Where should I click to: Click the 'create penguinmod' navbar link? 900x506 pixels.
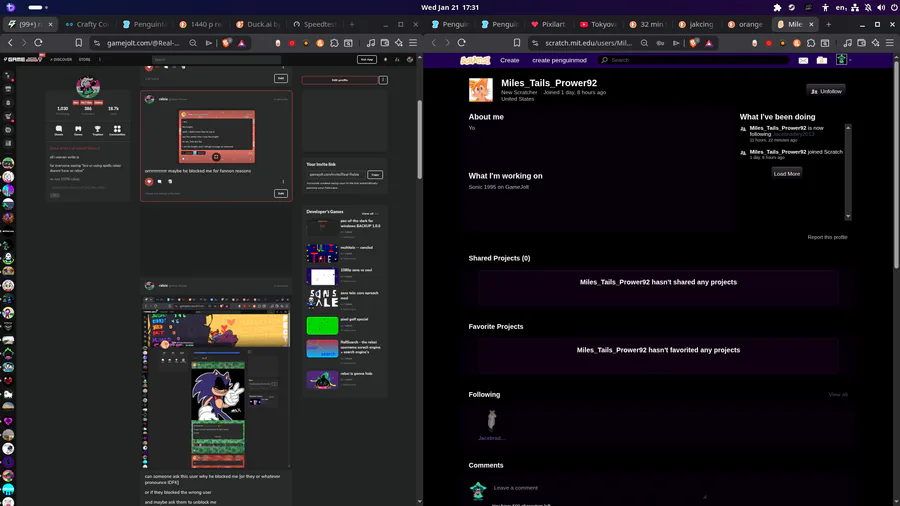(559, 60)
